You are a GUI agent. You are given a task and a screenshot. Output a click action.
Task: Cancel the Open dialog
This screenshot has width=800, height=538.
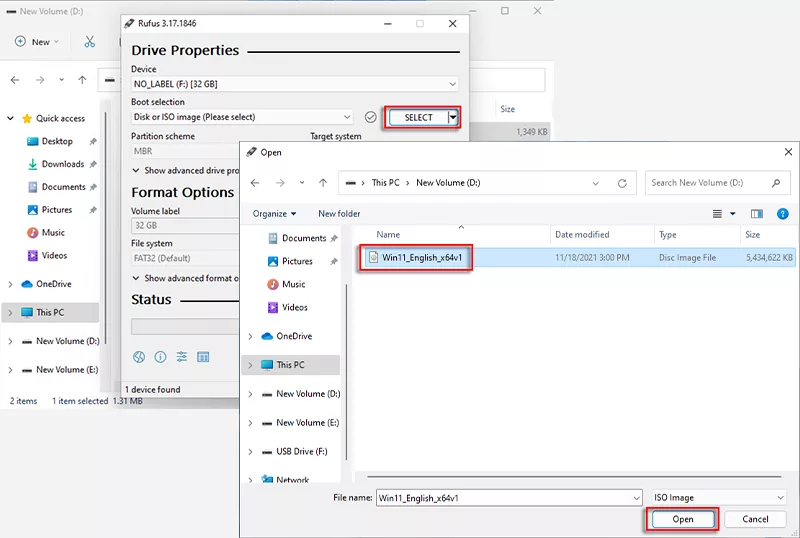click(755, 519)
